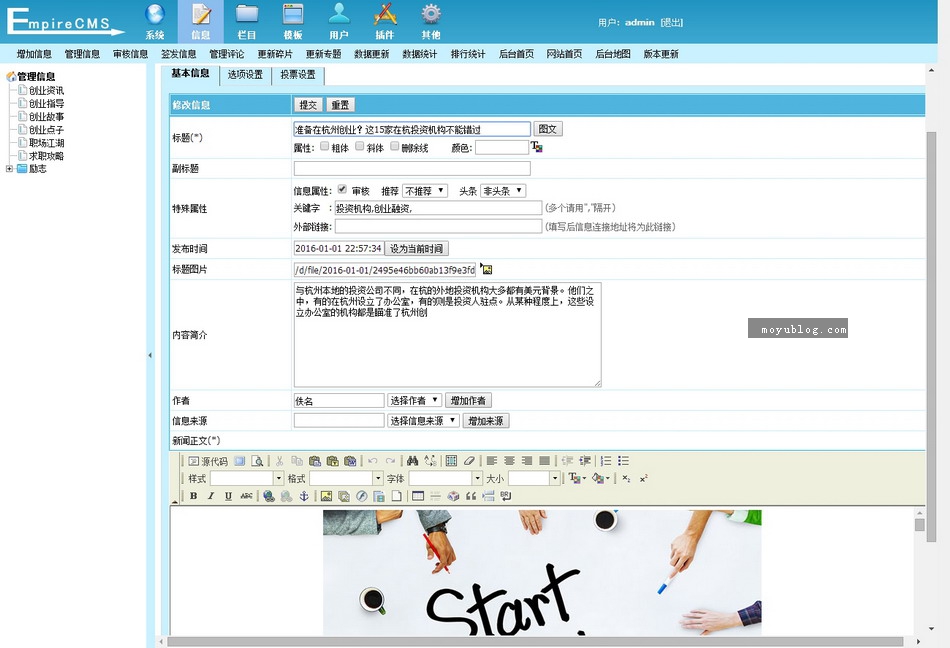950x648 pixels.
Task: Check the 斜体 italic title checkbox
Action: click(359, 146)
